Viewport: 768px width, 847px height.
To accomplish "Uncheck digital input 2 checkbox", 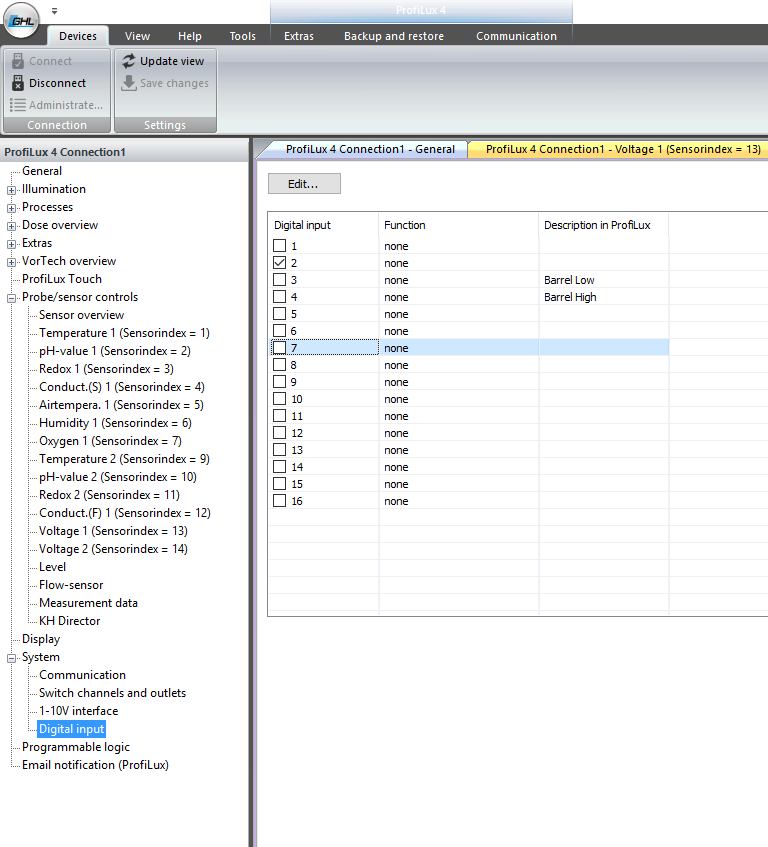I will [x=279, y=263].
